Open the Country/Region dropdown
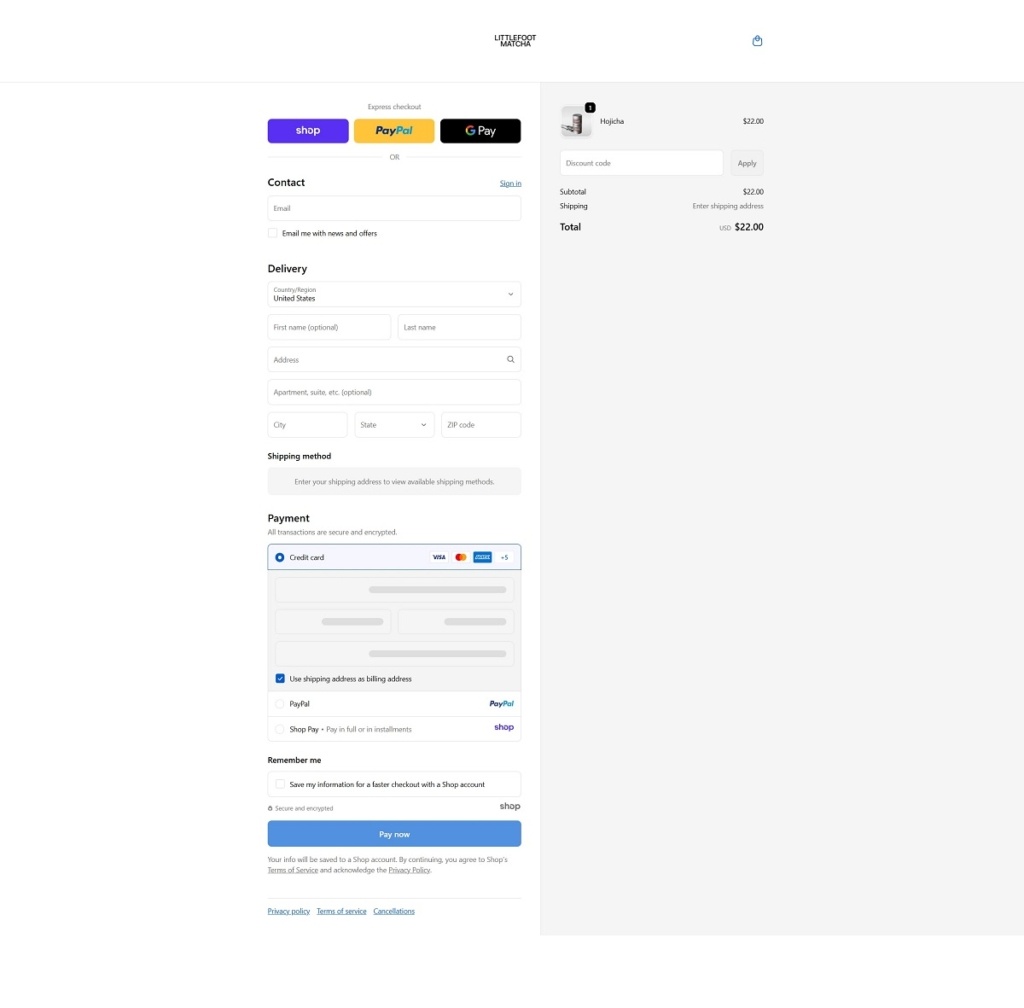The height and width of the screenshot is (1008, 1024). pyautogui.click(x=394, y=294)
